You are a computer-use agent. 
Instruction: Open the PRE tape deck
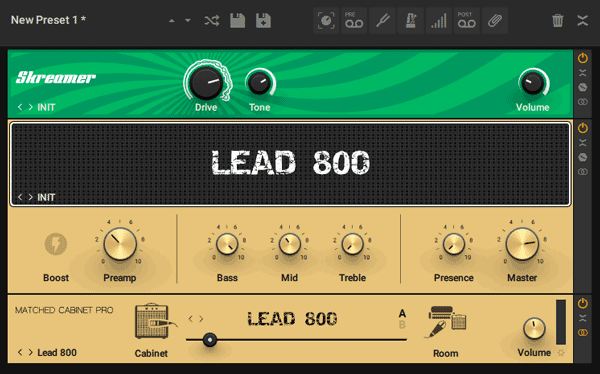[x=354, y=21]
